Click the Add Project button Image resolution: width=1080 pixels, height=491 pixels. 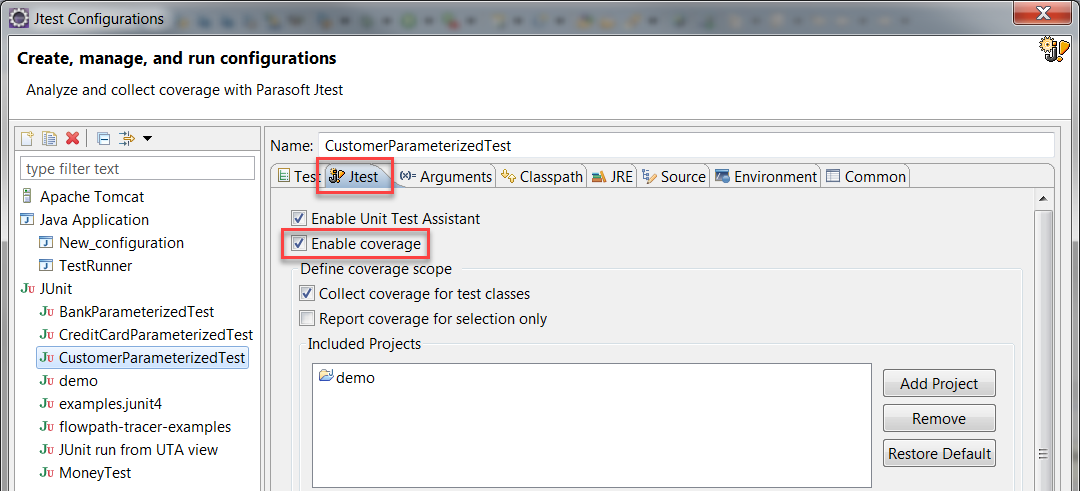click(939, 384)
